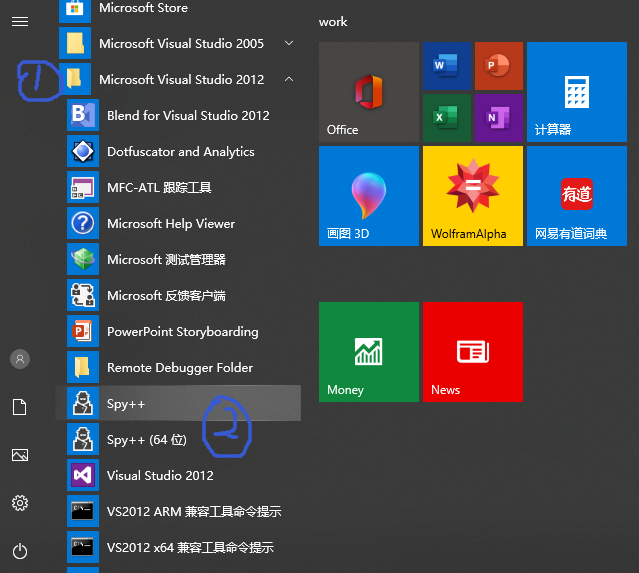Viewport: 639px width, 573px height.
Task: Click the Visual Studio 2012 folder icon
Action: (75, 79)
